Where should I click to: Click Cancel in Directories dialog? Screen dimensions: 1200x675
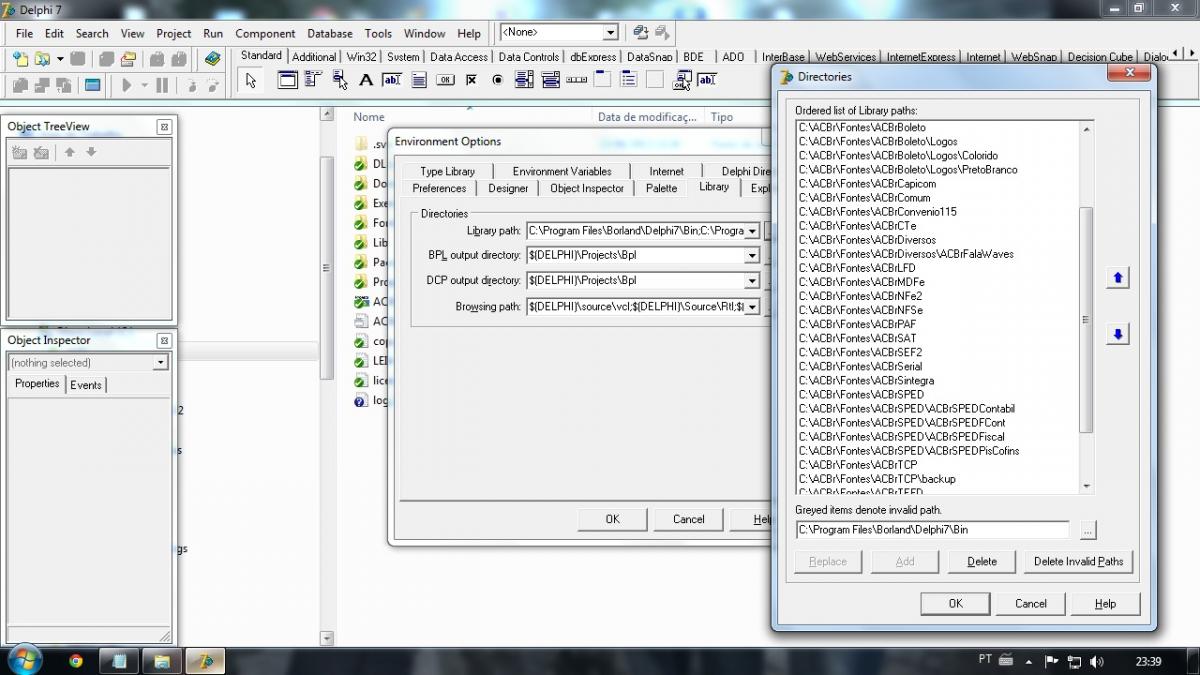click(x=1030, y=603)
